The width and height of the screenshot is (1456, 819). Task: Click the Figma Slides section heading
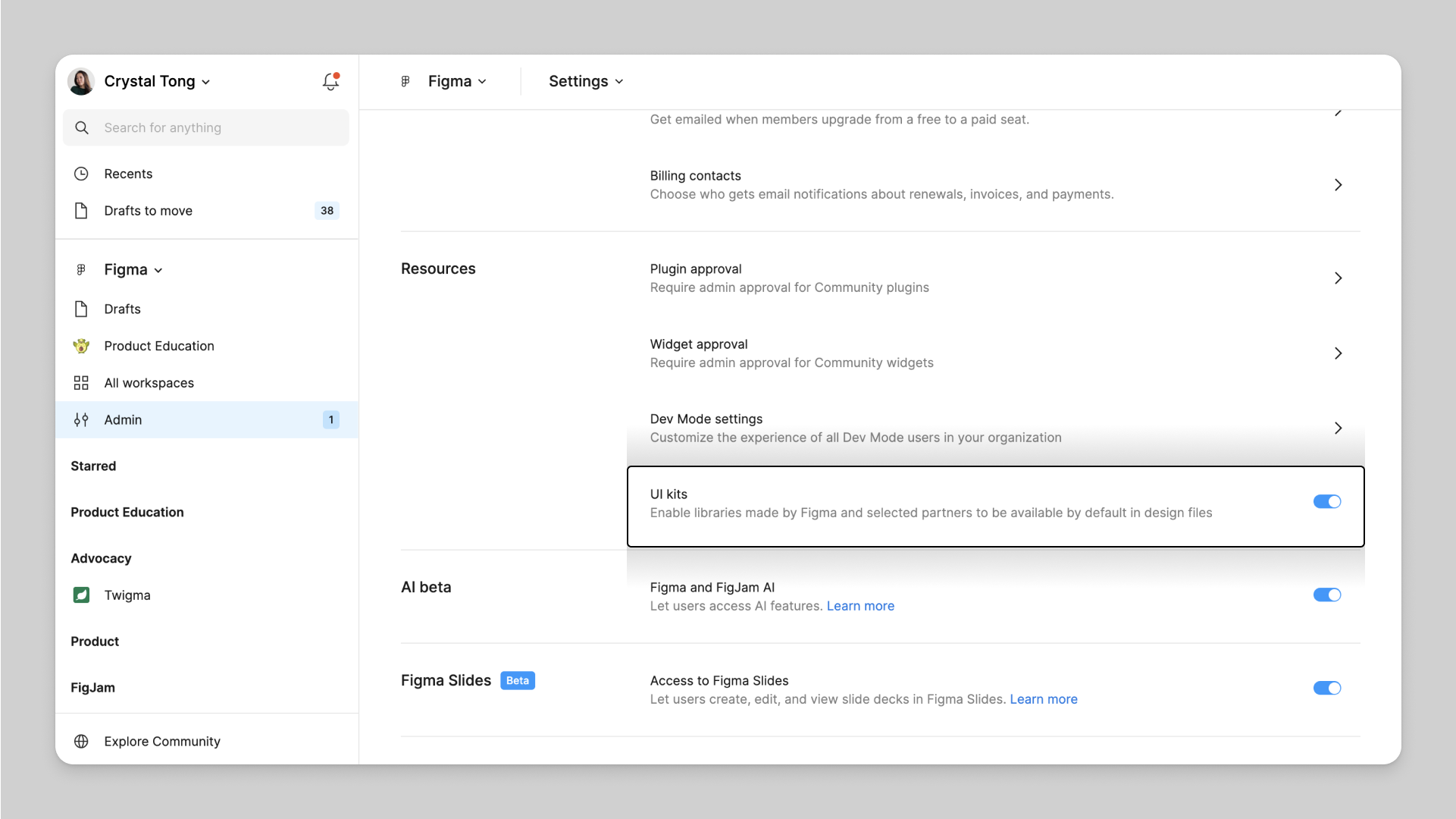point(446,681)
